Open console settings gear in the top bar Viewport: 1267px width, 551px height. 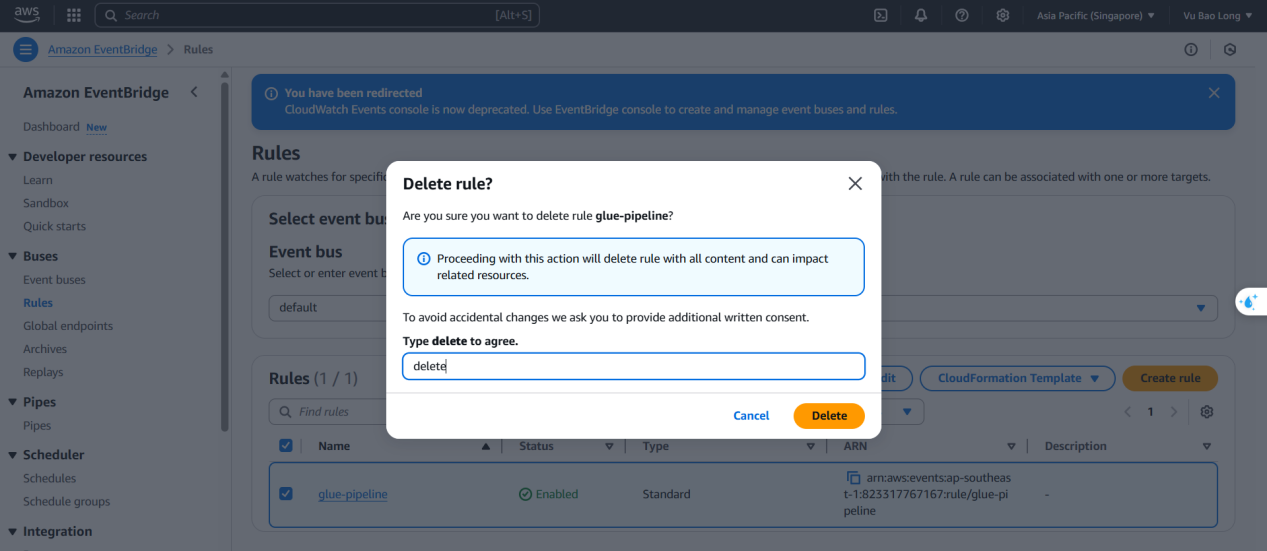1003,15
